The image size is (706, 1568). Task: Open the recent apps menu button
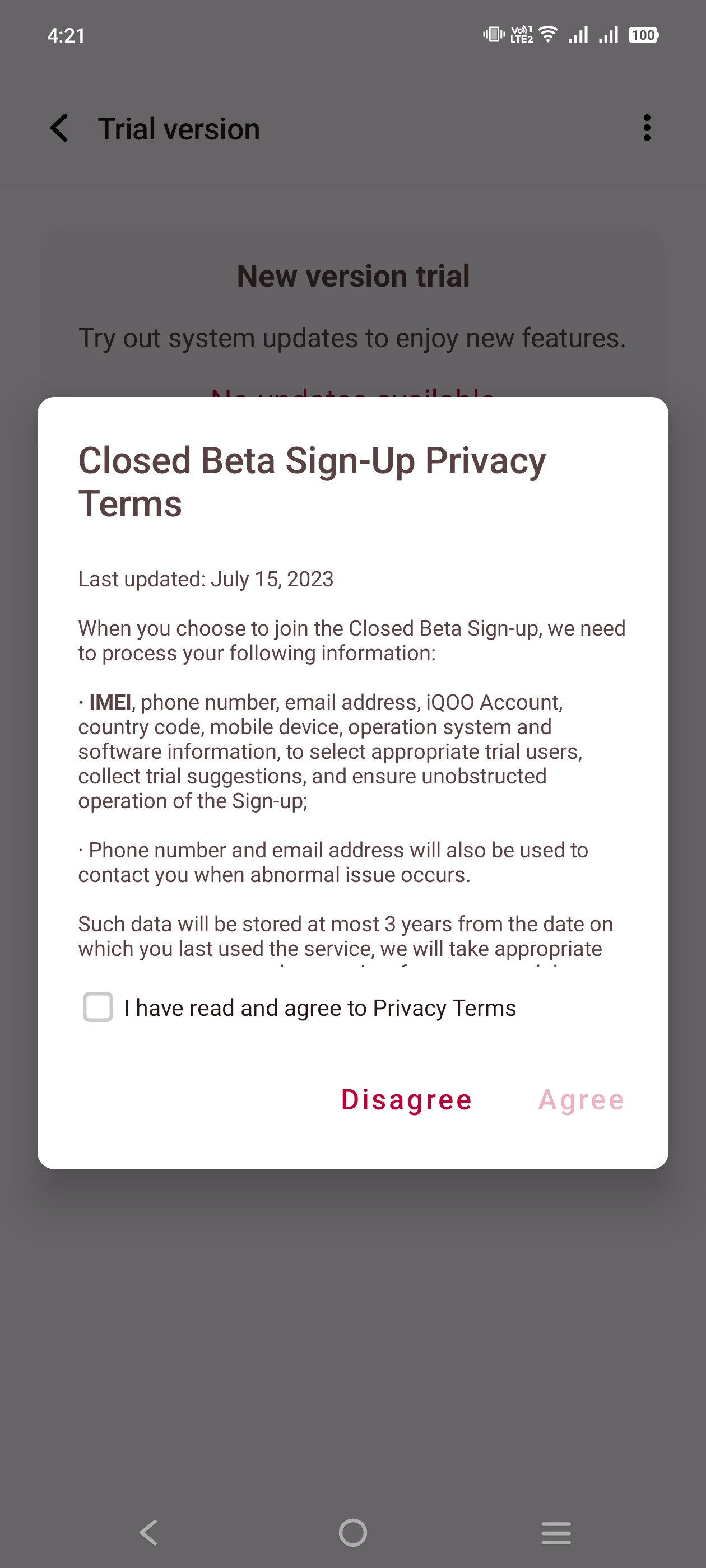(556, 1532)
